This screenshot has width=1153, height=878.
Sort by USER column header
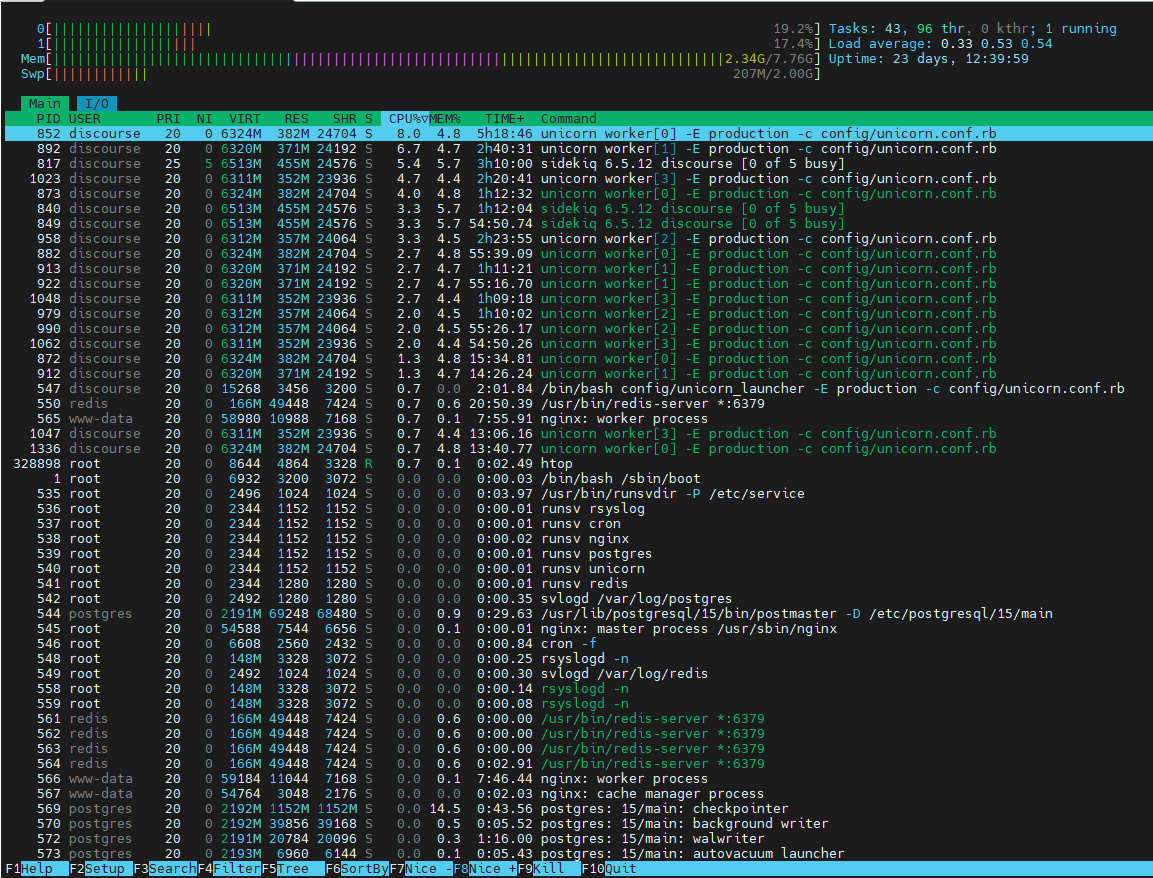point(85,118)
